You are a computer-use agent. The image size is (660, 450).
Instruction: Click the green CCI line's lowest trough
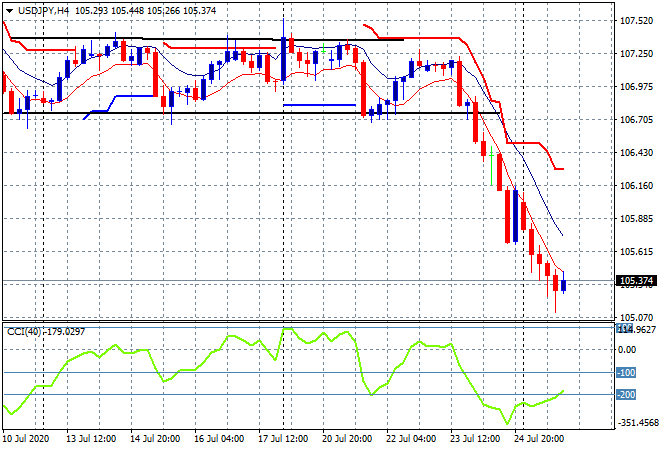coord(507,423)
